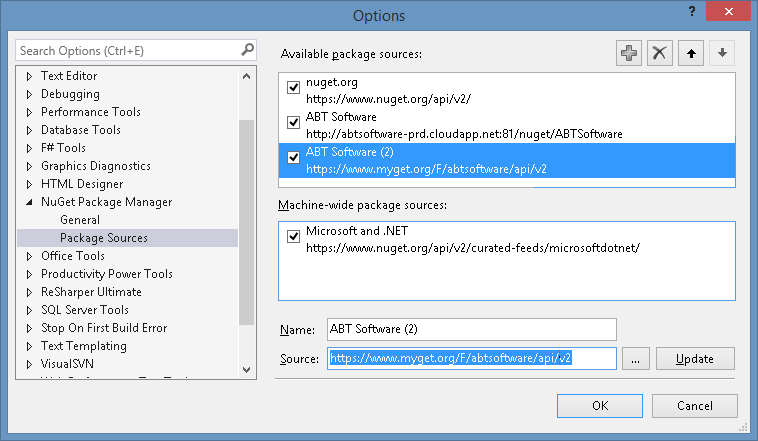Image resolution: width=758 pixels, height=441 pixels.
Task: Uncheck the nuget.org package source
Action: coord(293,87)
